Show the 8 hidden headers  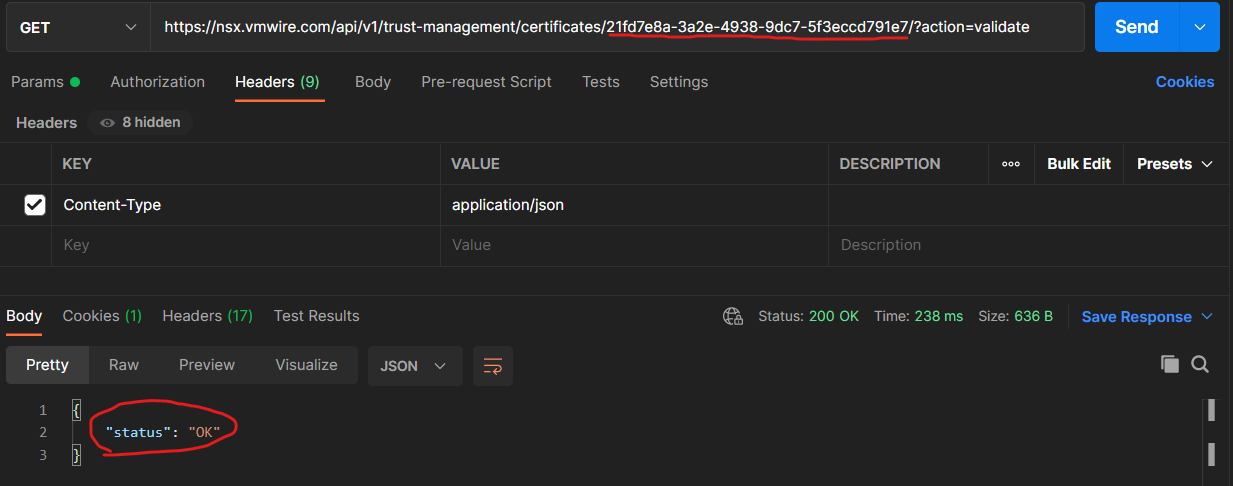click(140, 122)
